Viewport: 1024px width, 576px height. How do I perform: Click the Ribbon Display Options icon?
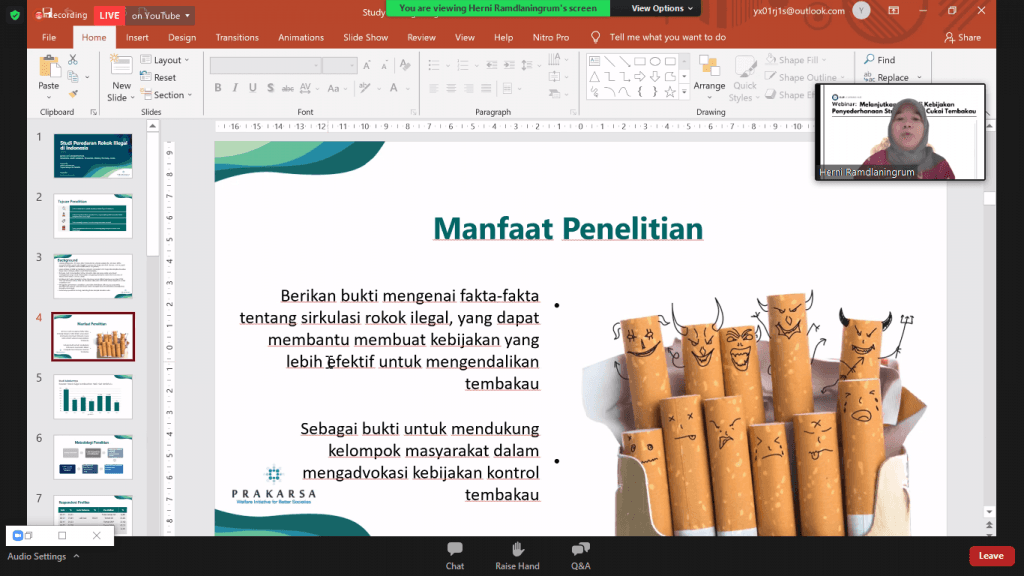pos(893,10)
